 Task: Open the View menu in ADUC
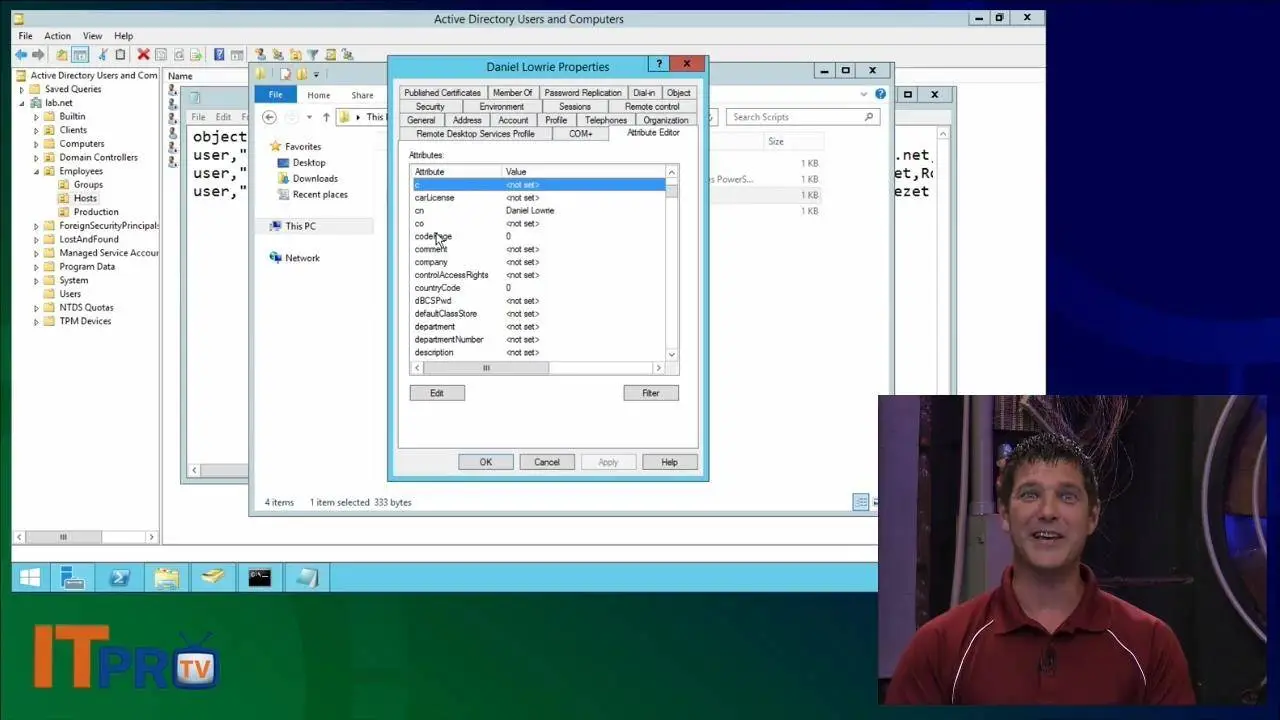tap(92, 36)
